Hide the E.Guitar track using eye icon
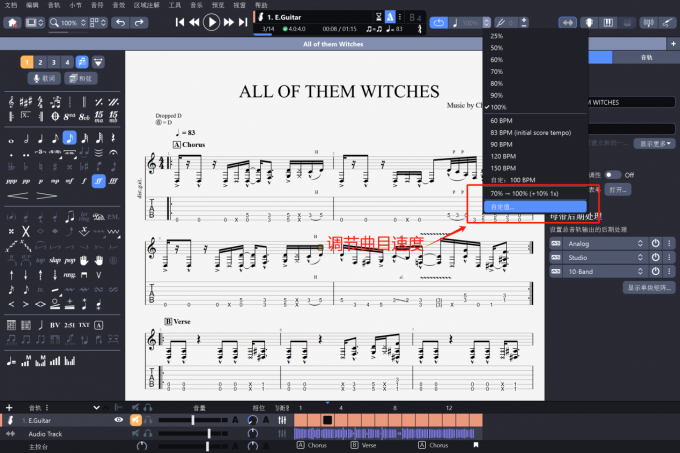680x453 pixels. pos(118,421)
